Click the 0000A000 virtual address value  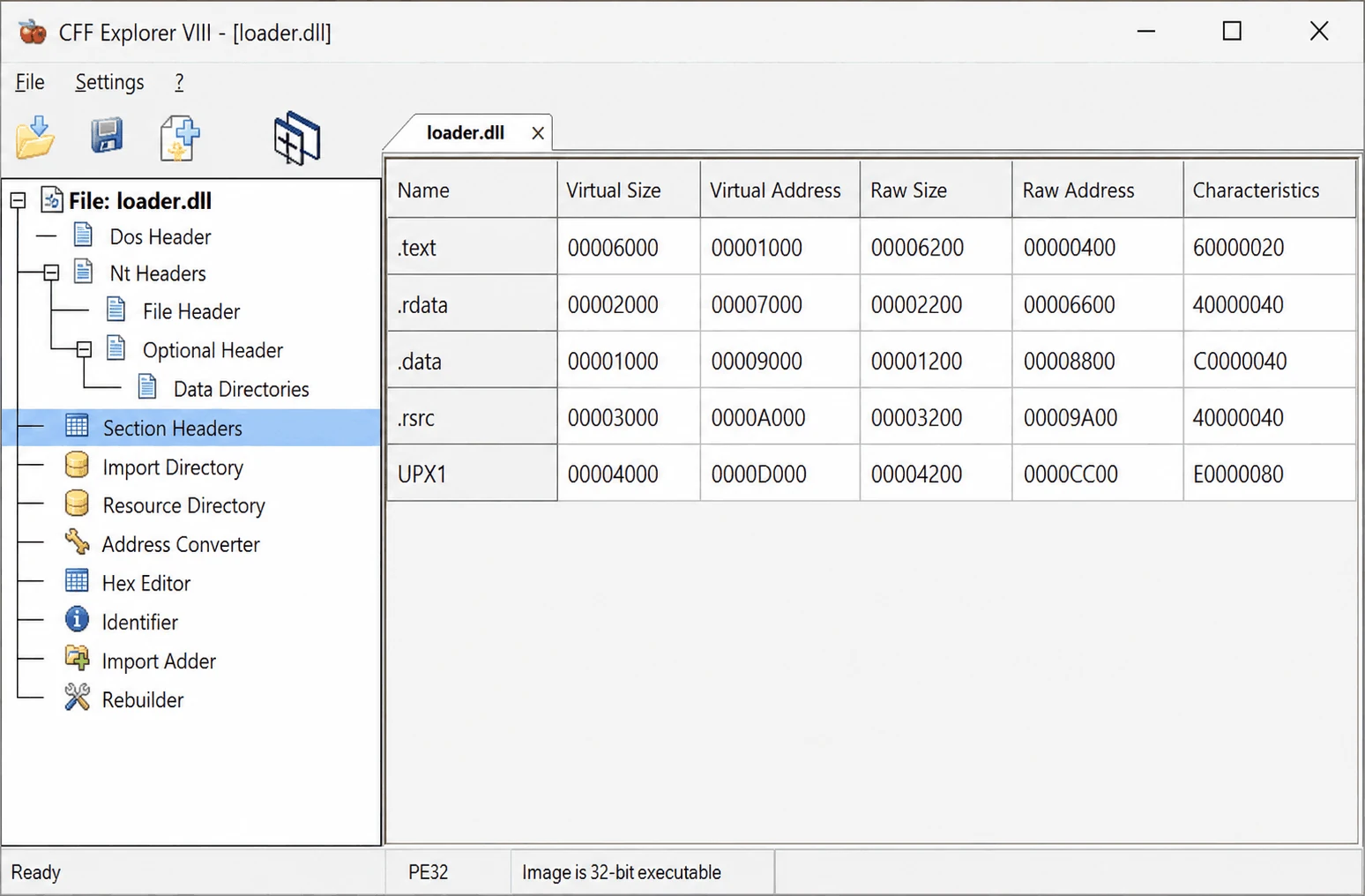pyautogui.click(x=758, y=417)
